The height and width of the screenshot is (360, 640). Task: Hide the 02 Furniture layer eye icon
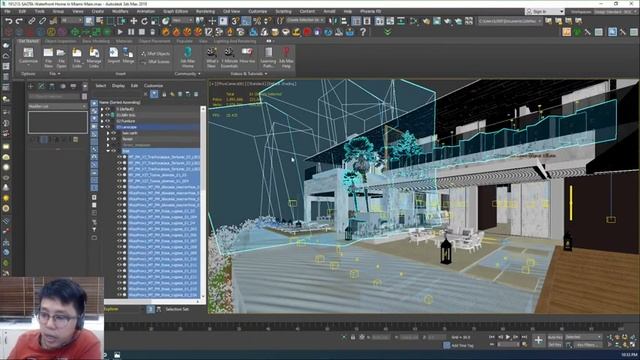coord(108,121)
